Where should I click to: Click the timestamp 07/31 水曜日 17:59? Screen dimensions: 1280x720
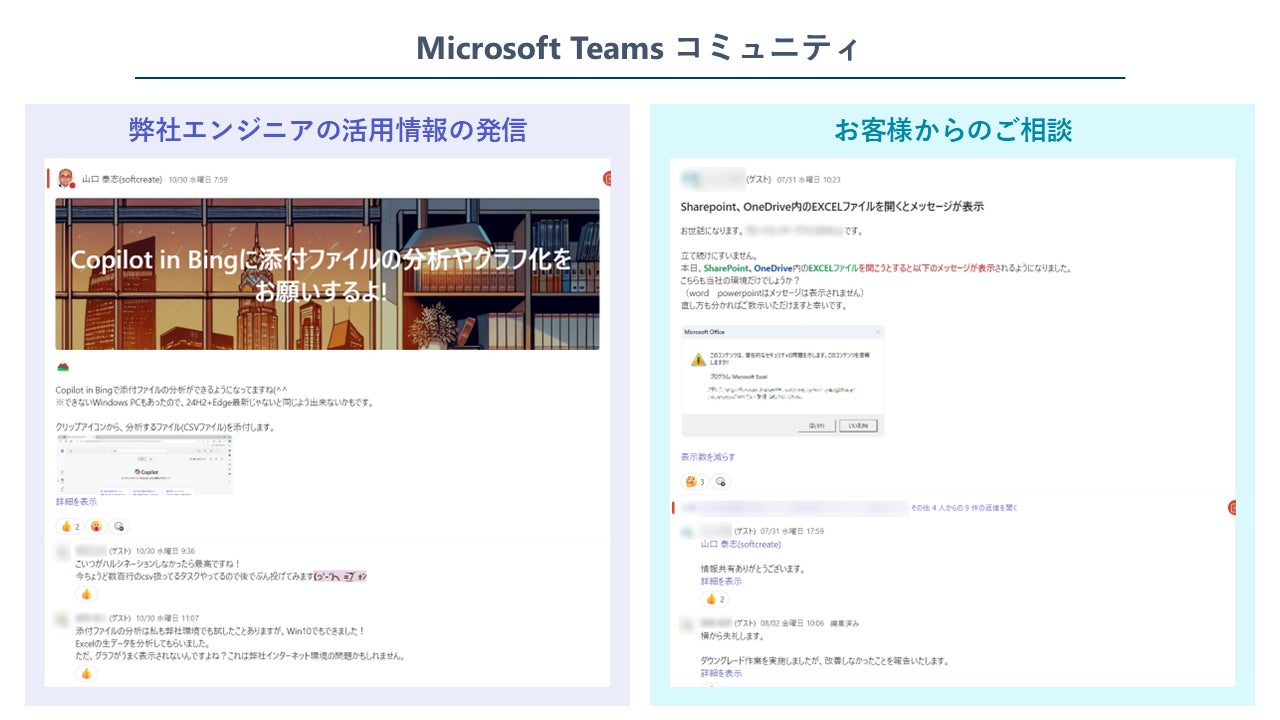[x=792, y=531]
